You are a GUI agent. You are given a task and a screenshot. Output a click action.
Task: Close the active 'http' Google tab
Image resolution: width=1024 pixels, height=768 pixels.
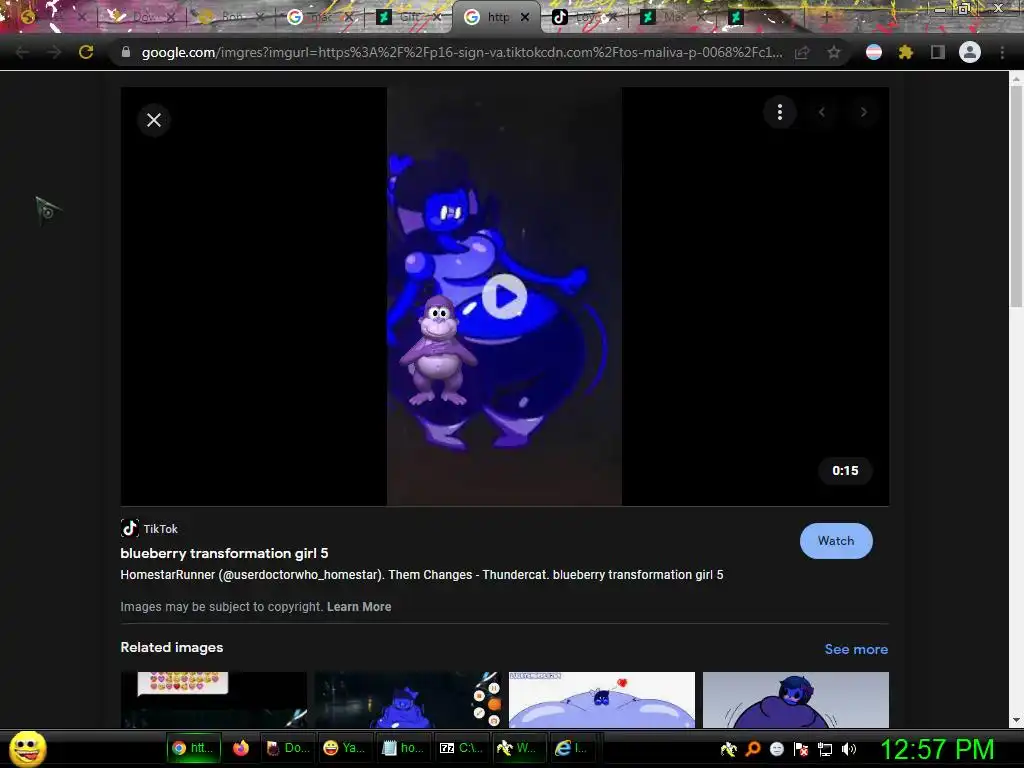click(525, 18)
